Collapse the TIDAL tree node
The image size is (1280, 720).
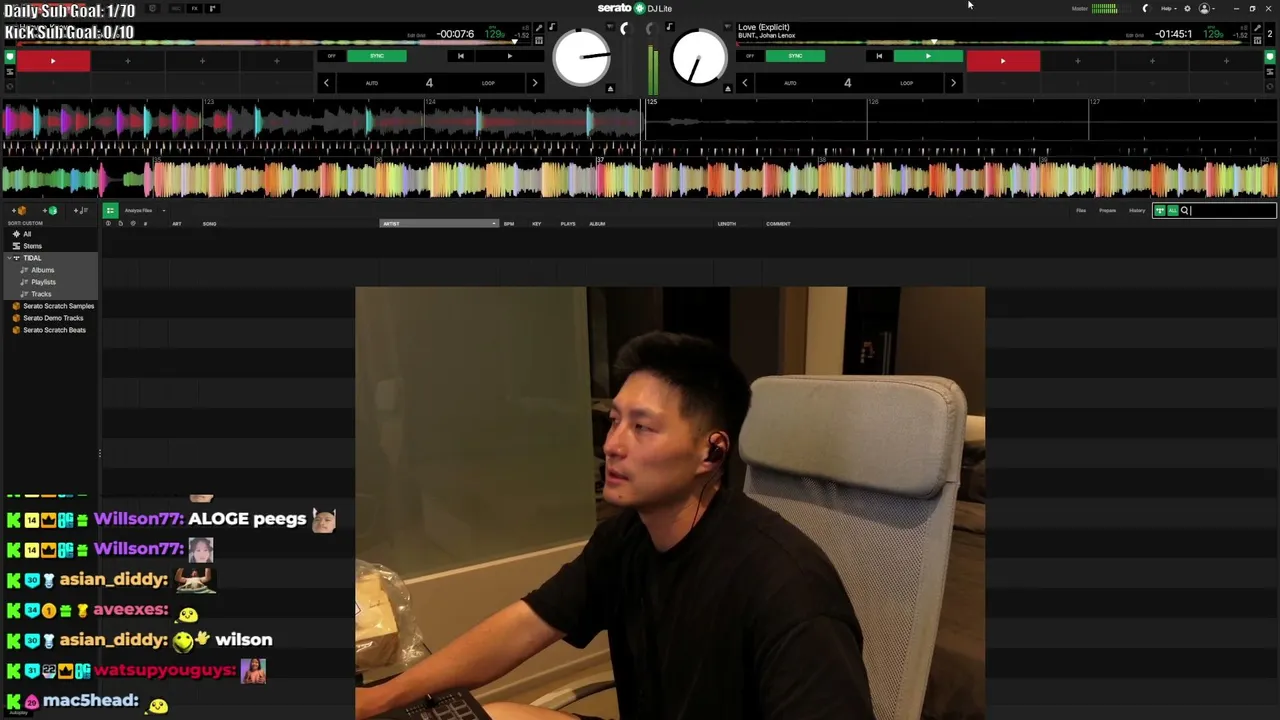click(8, 258)
